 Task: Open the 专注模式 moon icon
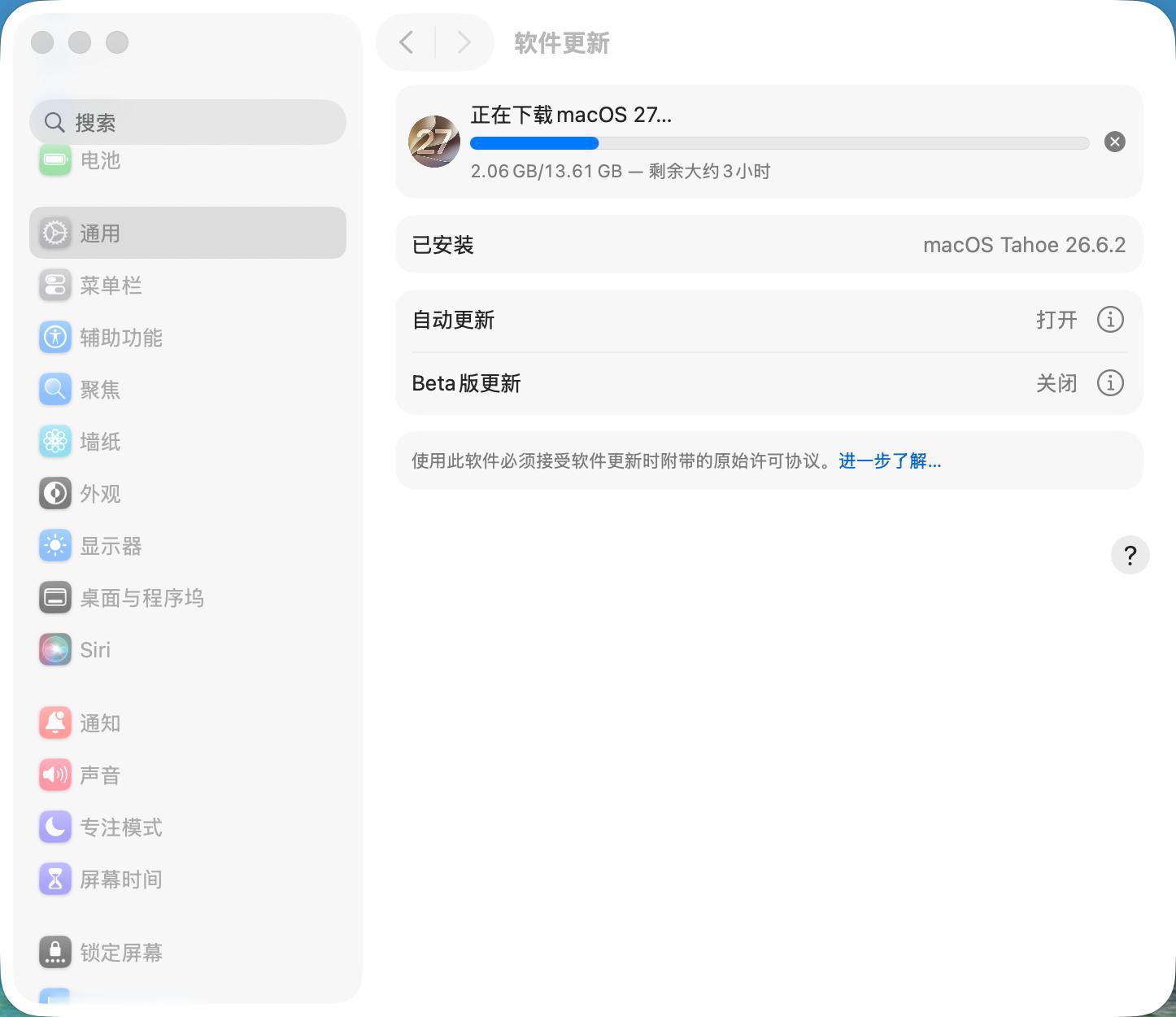click(55, 827)
